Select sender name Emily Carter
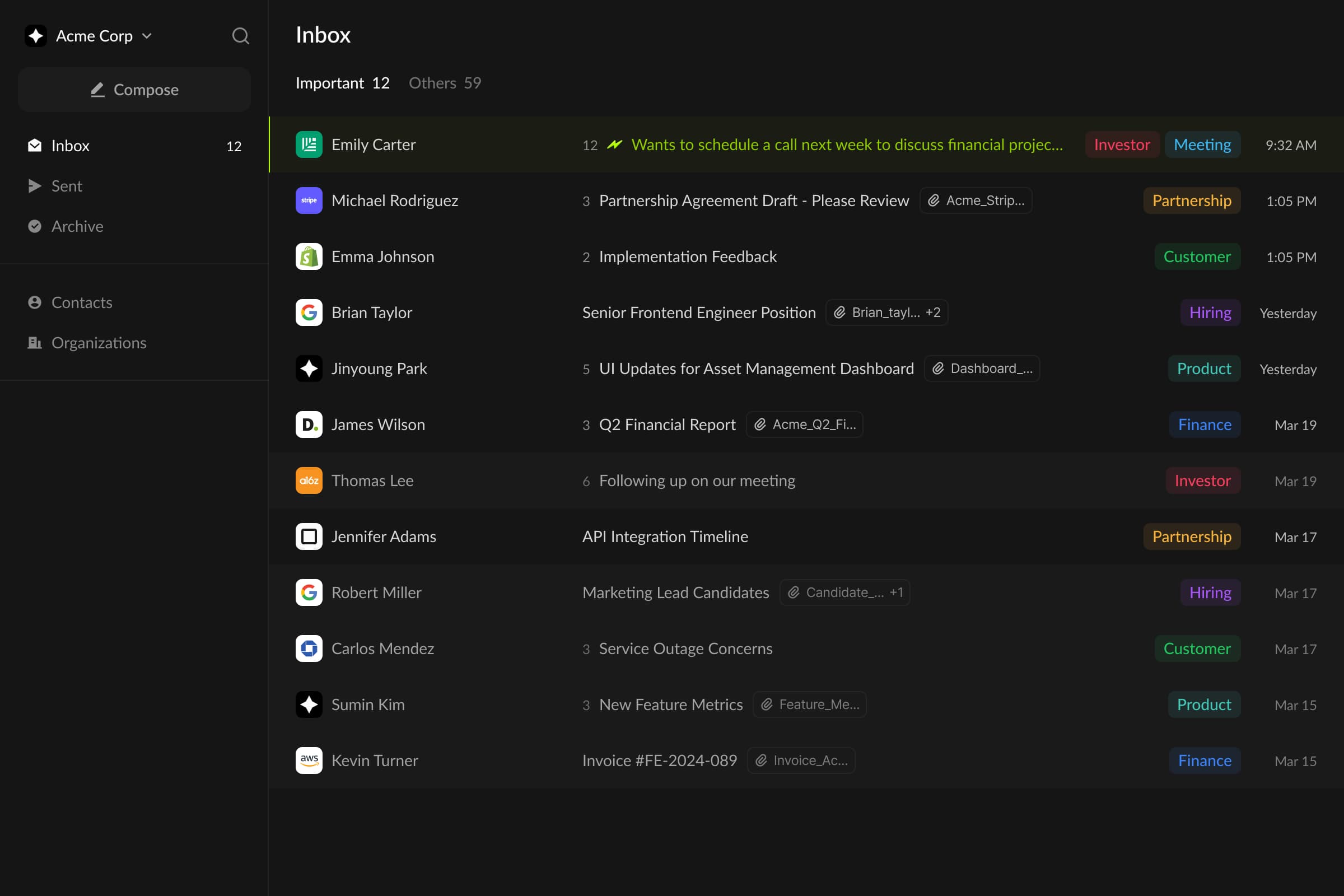The width and height of the screenshot is (1344, 896). point(374,144)
